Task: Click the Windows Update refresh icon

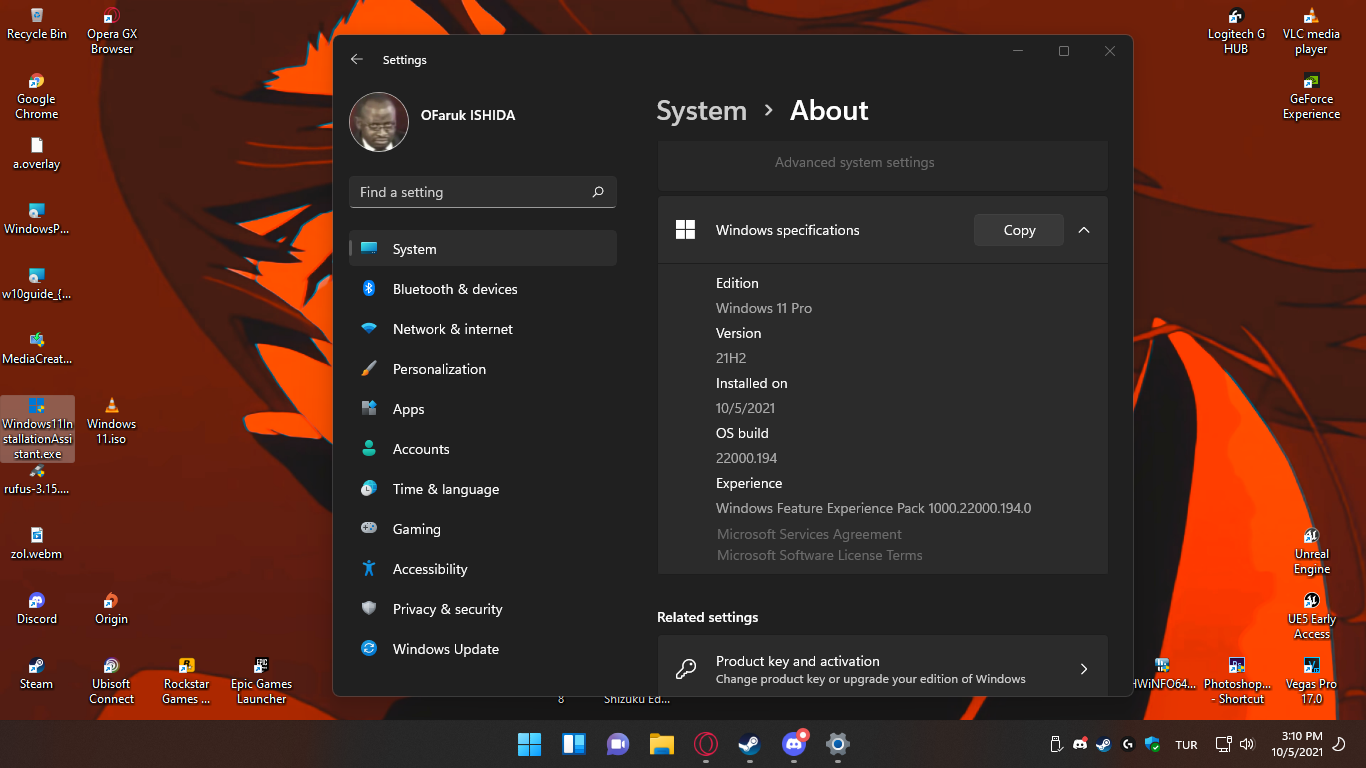Action: [x=369, y=649]
